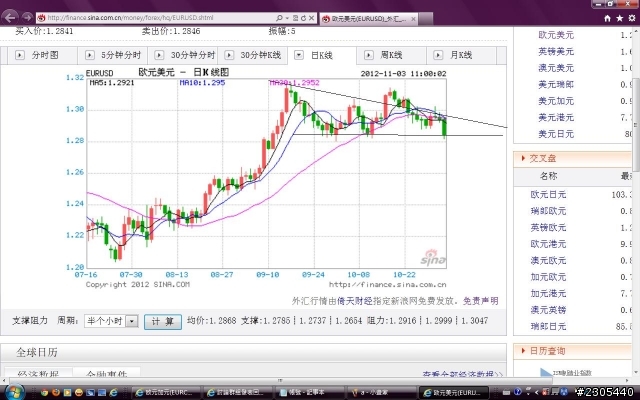Launch Internet Explorer from quick launch
640x400 pixels.
pyautogui.click(x=113, y=393)
